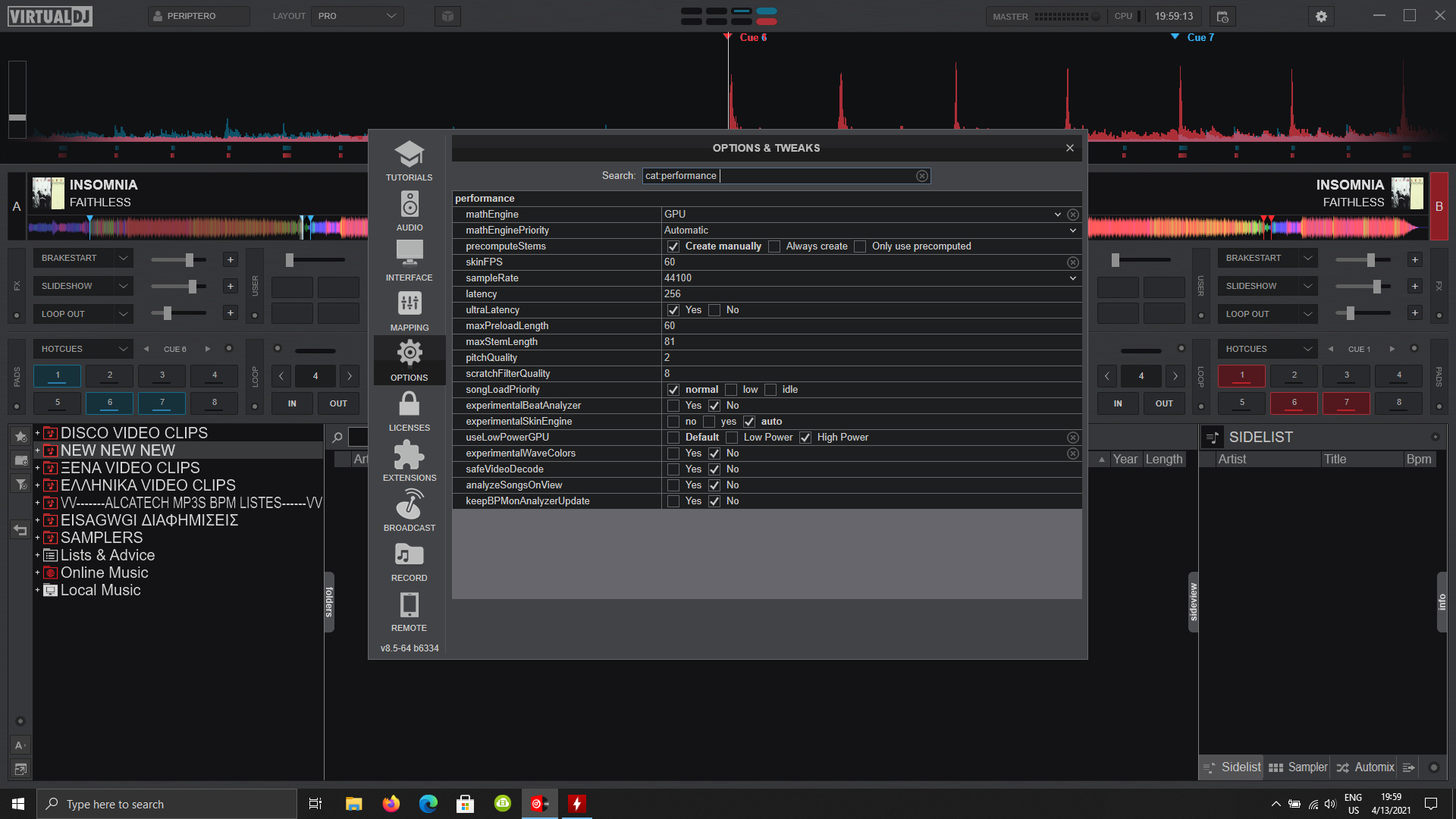Open deck A HOTCUES pads dropdown
The image size is (1456, 819).
(x=83, y=349)
